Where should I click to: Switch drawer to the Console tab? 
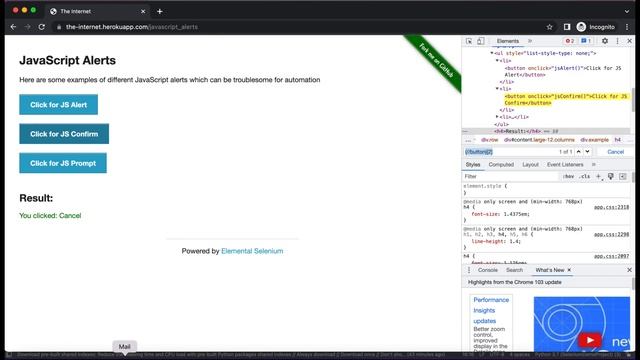tap(487, 270)
